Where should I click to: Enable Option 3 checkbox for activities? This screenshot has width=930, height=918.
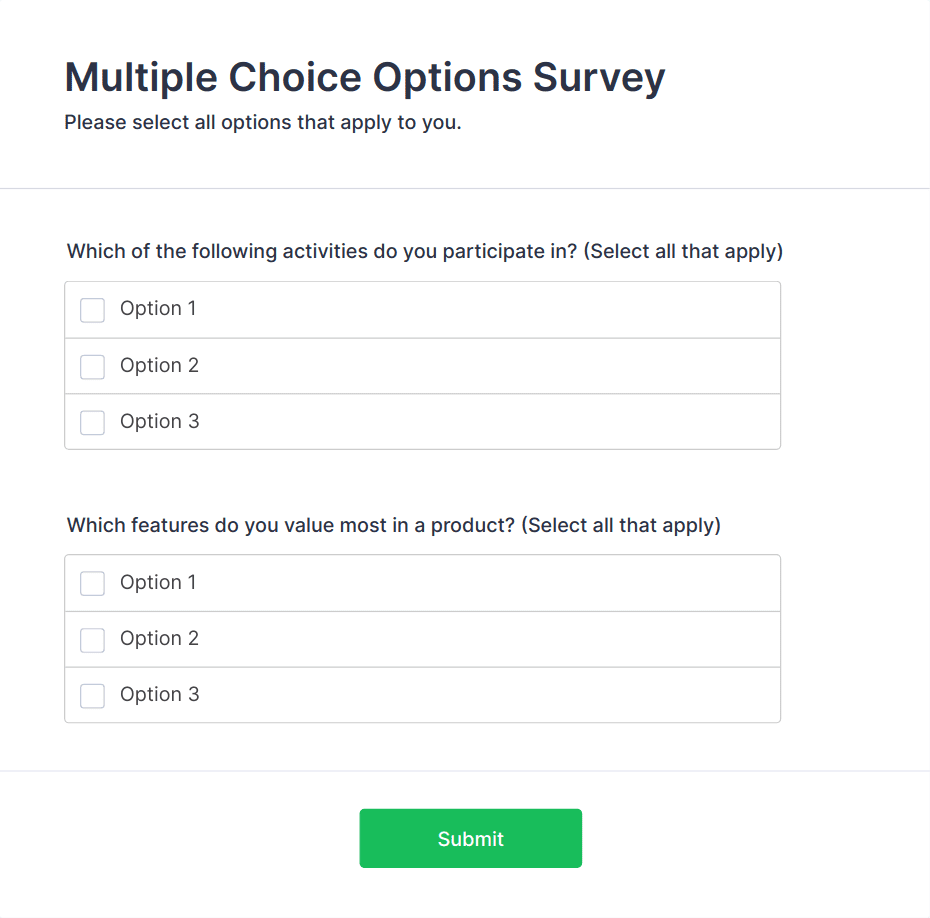pyautogui.click(x=92, y=423)
